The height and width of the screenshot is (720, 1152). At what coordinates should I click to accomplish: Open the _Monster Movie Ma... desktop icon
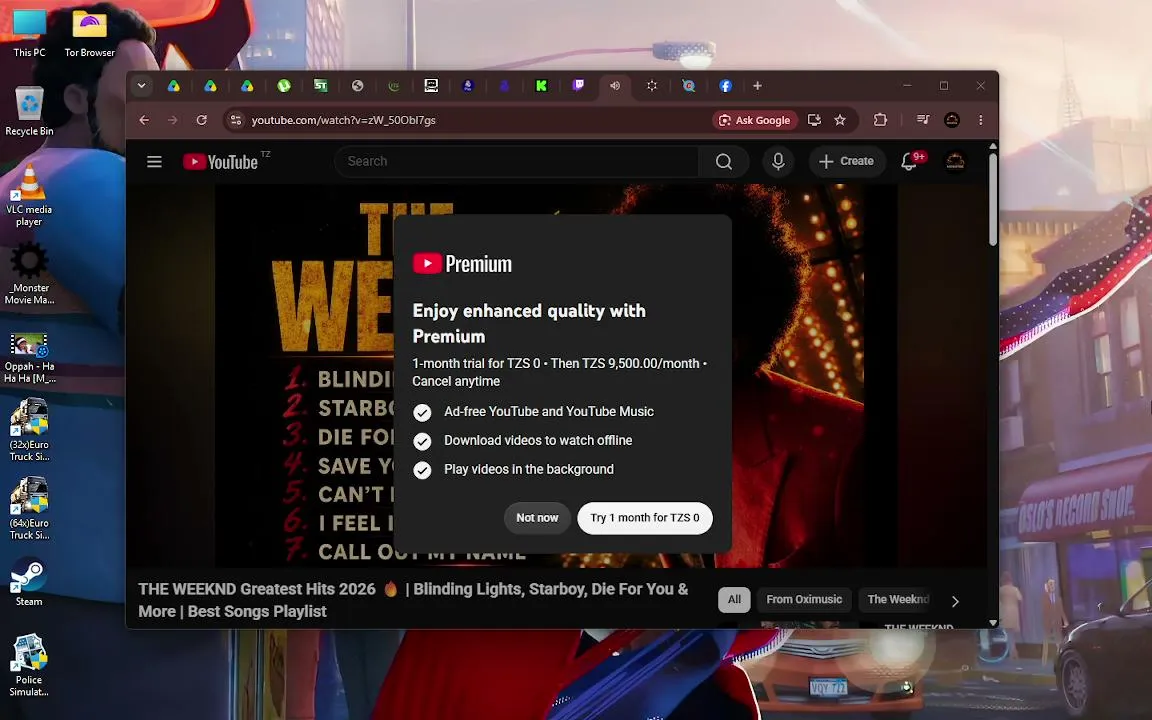(29, 275)
